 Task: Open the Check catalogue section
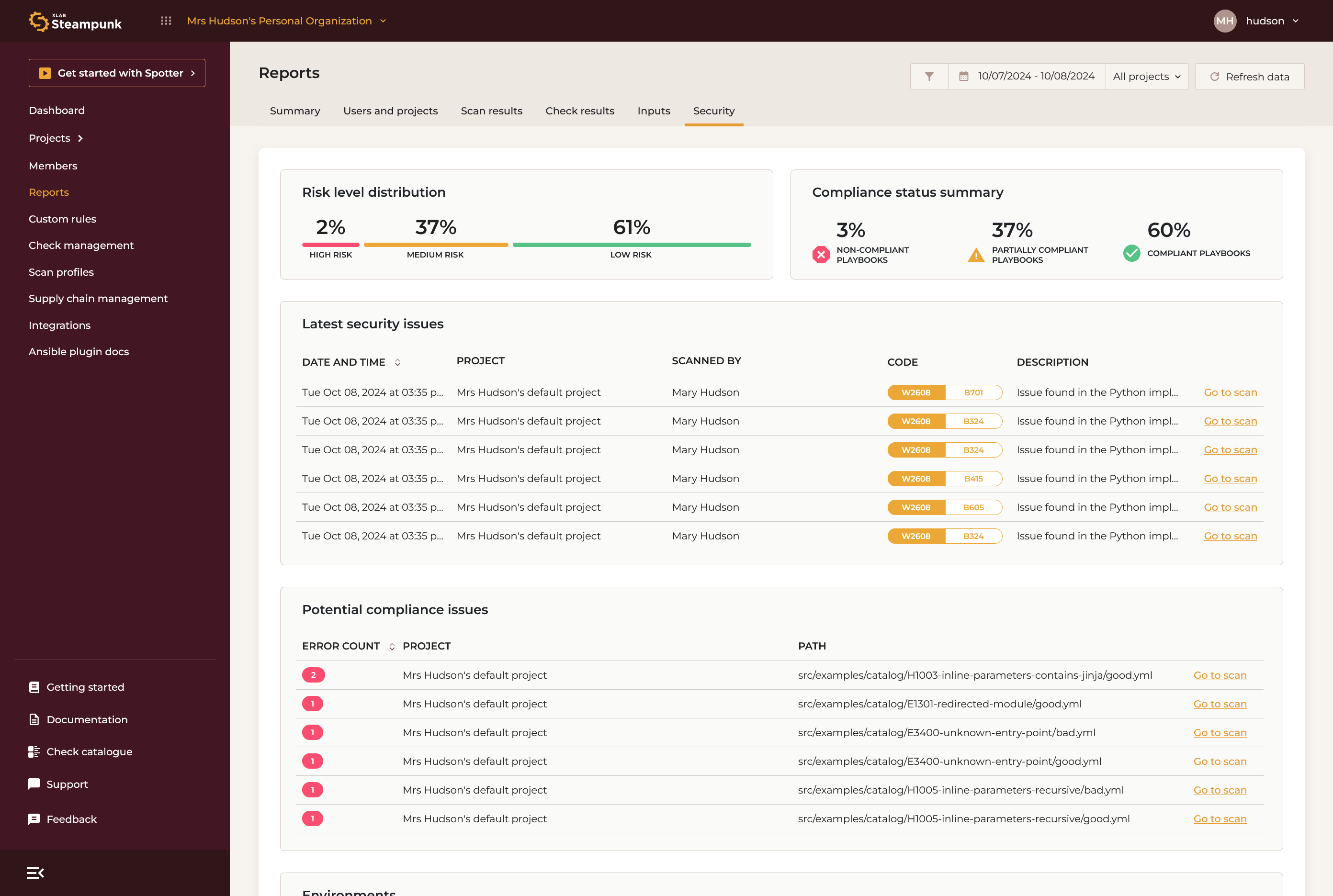point(89,751)
